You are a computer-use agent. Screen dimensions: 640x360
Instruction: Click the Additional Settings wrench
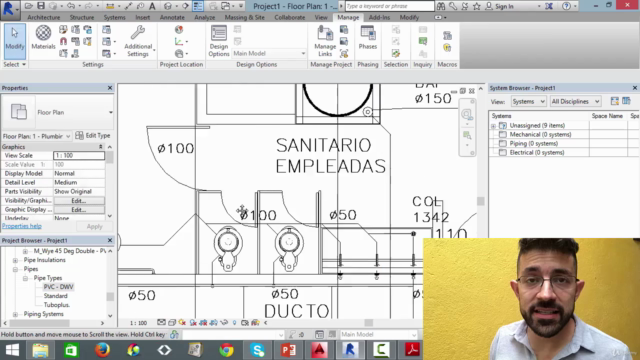(138, 41)
